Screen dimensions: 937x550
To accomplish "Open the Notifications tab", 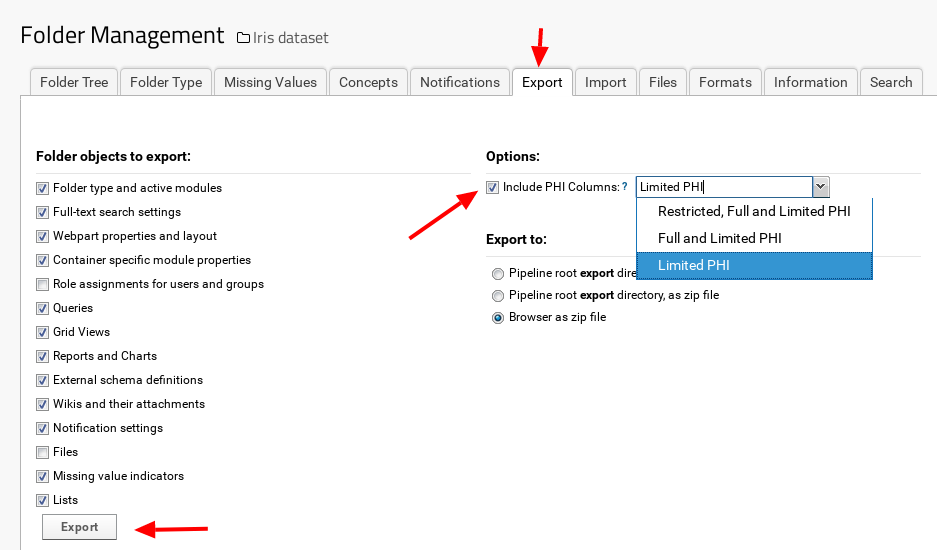I will pos(459,82).
